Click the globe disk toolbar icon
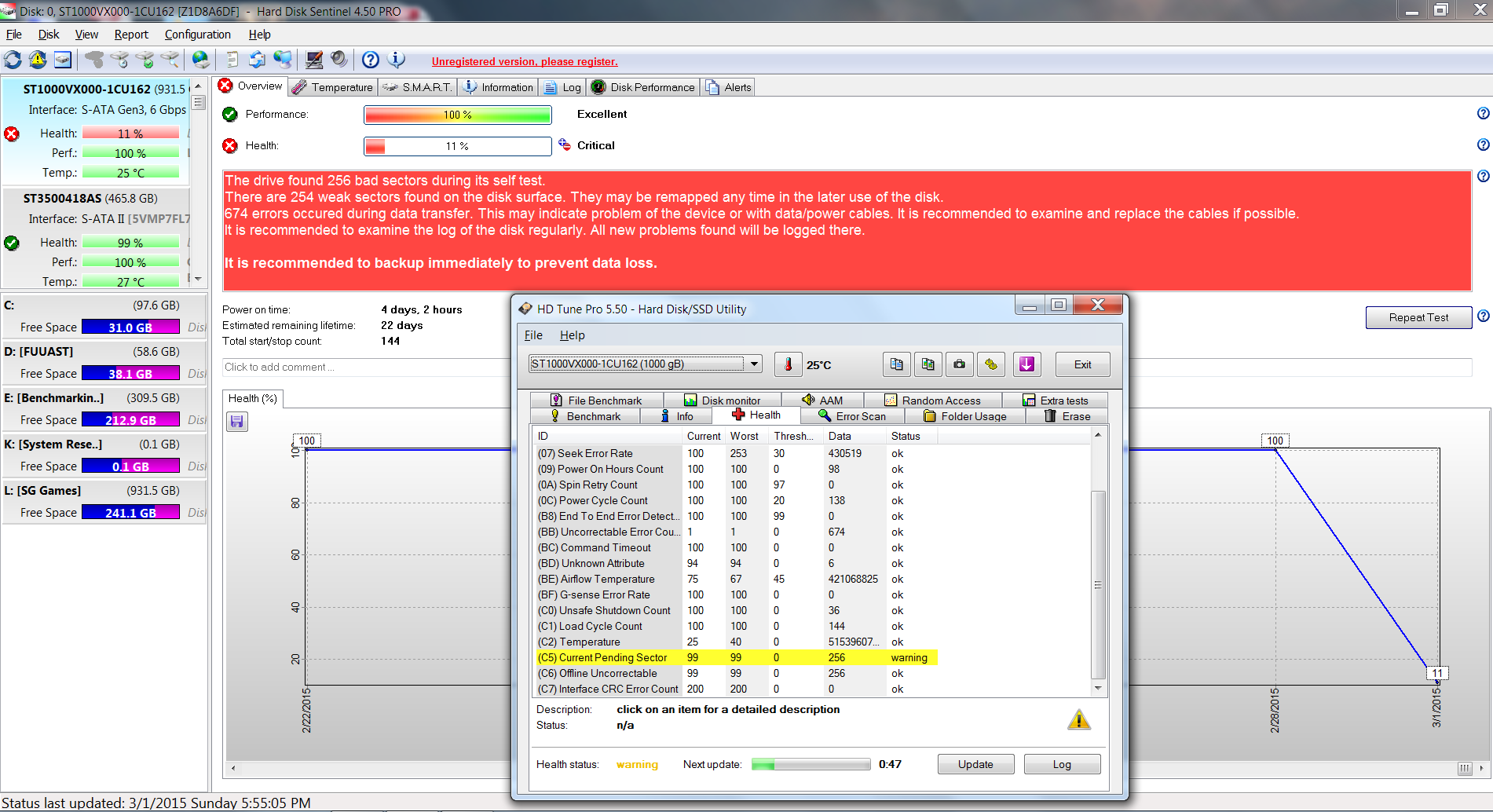The width and height of the screenshot is (1493, 812). pyautogui.click(x=201, y=60)
